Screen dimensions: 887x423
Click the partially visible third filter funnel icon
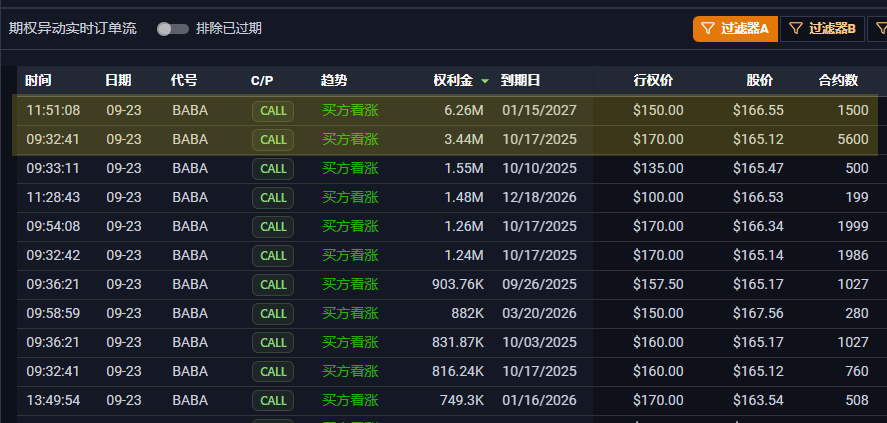tap(879, 29)
